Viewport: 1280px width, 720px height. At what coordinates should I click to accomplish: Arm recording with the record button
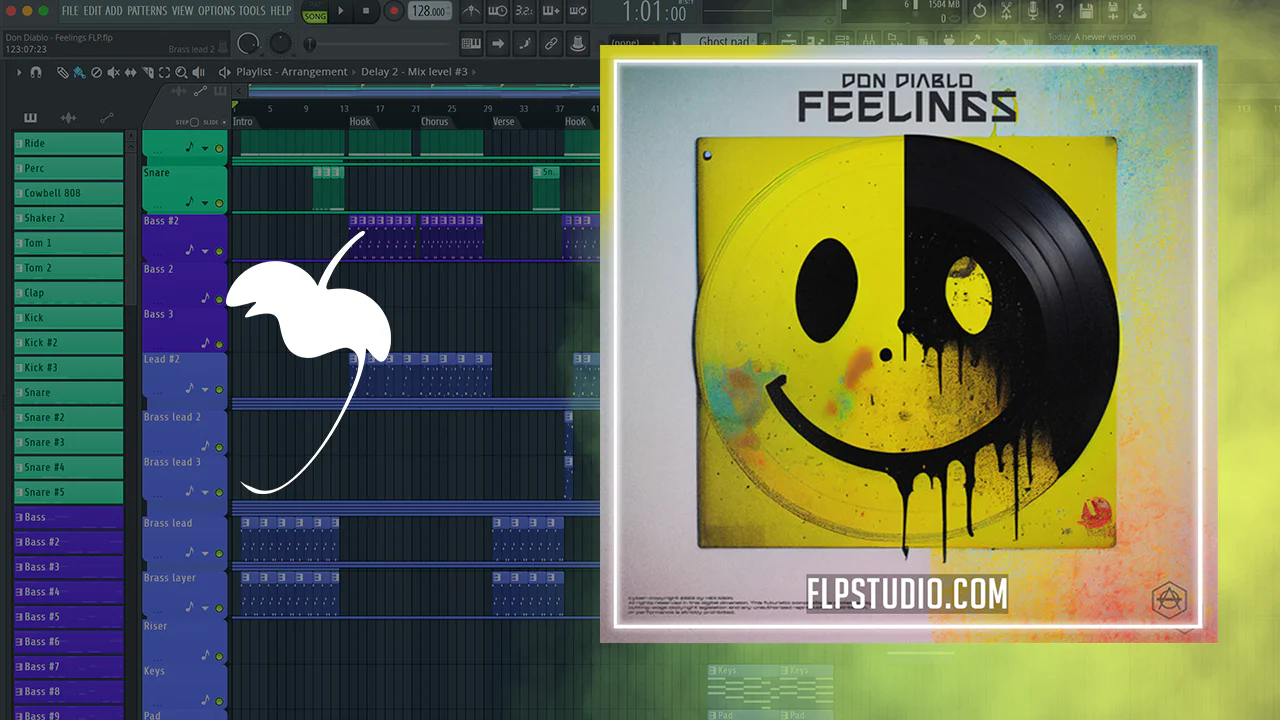[x=393, y=11]
